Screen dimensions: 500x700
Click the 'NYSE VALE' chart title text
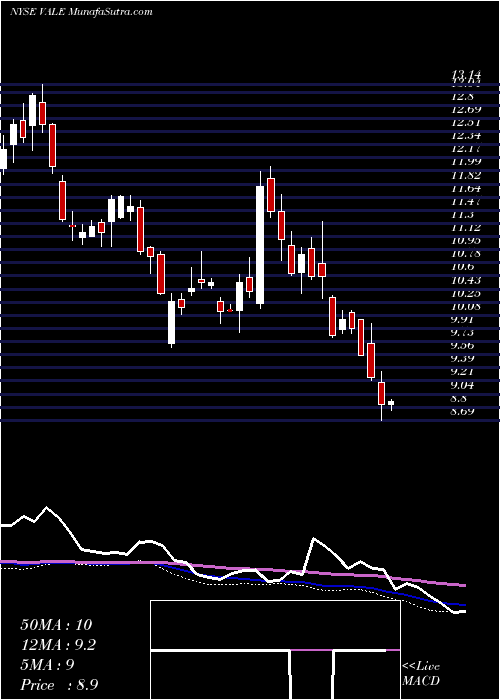point(80,12)
